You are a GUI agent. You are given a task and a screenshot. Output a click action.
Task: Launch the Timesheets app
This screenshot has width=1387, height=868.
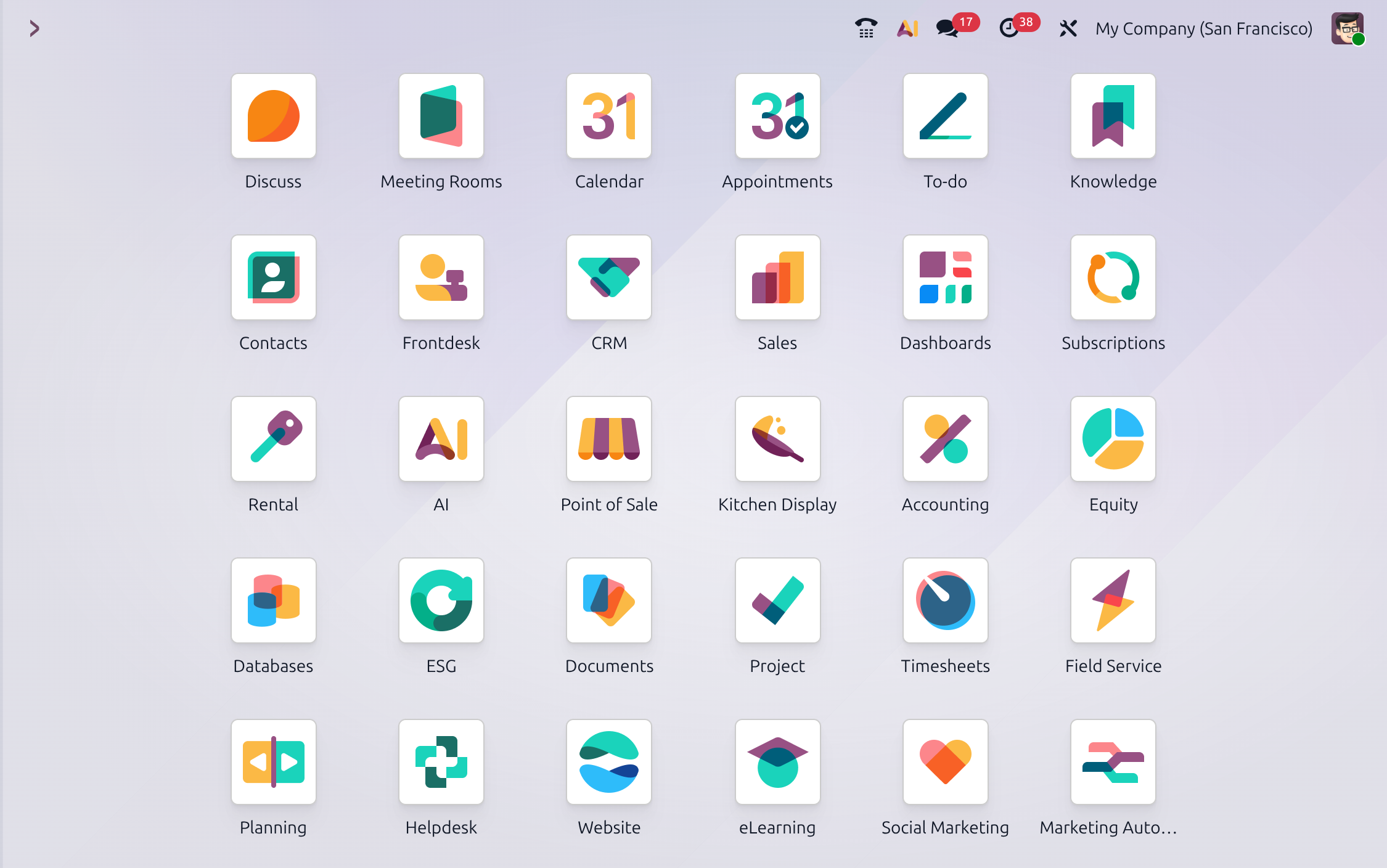pos(944,600)
